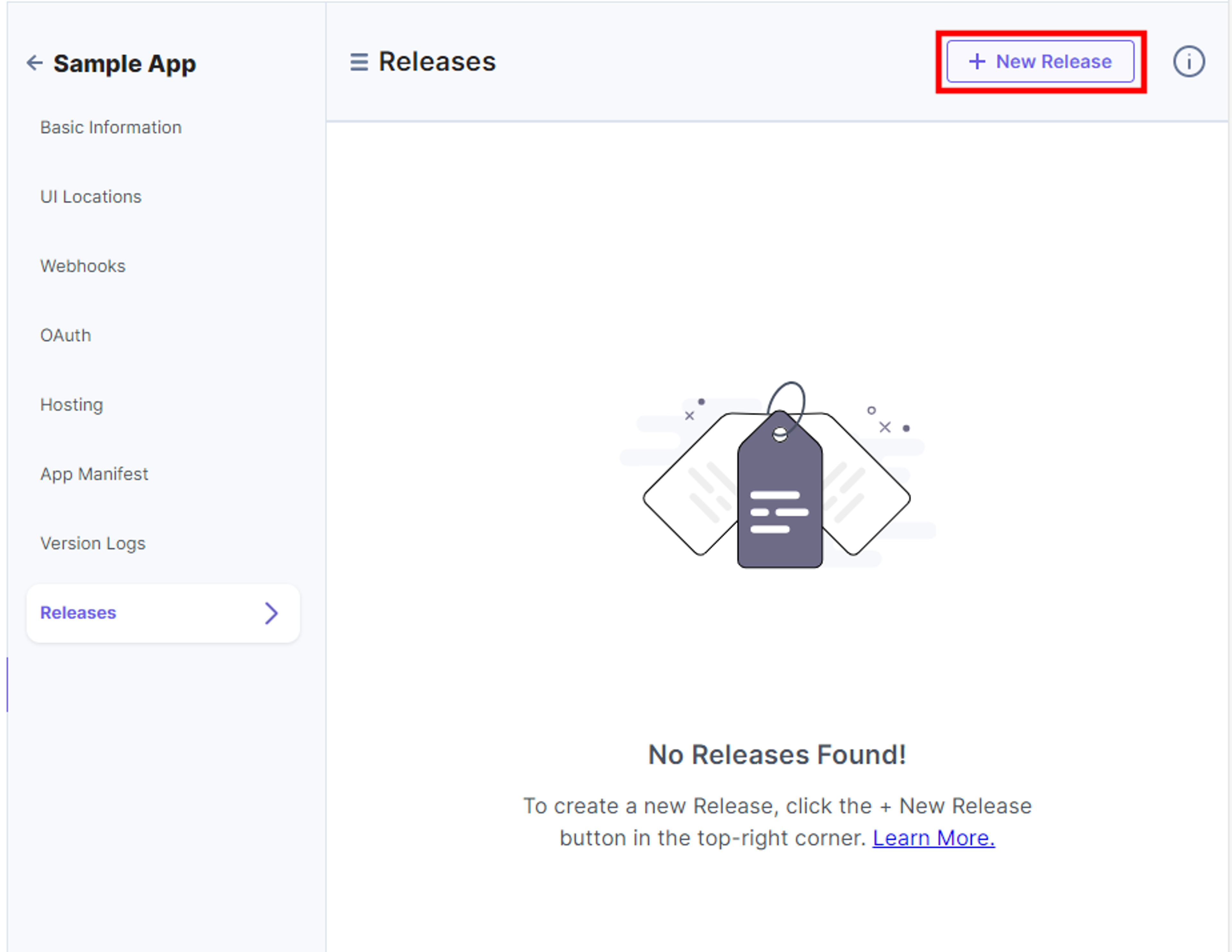Follow the Learn More link
This screenshot has width=1232, height=952.
tap(934, 838)
